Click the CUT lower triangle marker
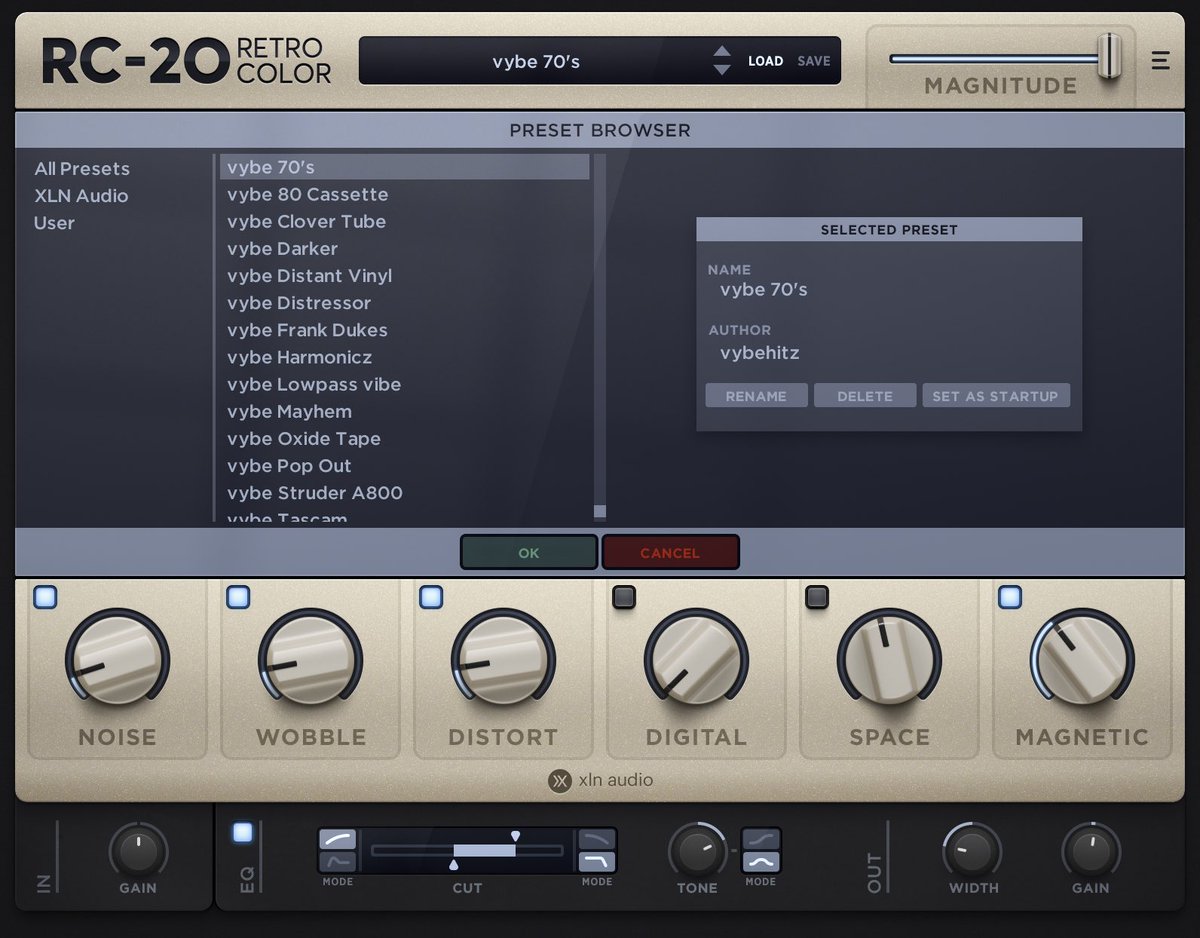 (x=454, y=865)
